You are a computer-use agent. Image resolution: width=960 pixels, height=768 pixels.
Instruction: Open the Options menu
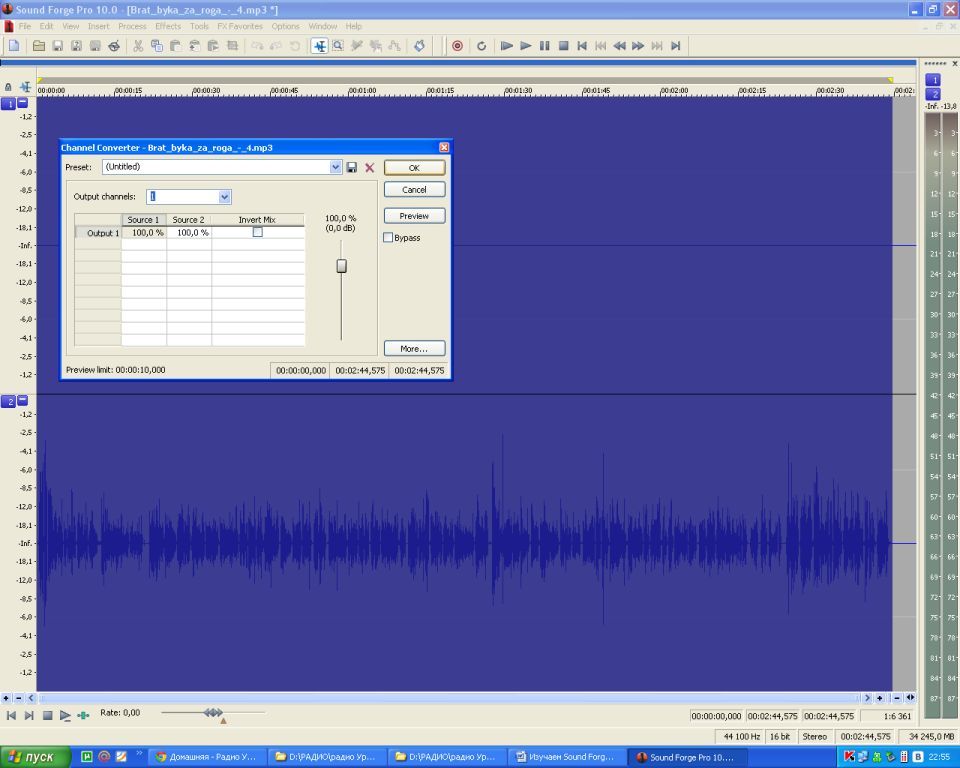(x=285, y=26)
